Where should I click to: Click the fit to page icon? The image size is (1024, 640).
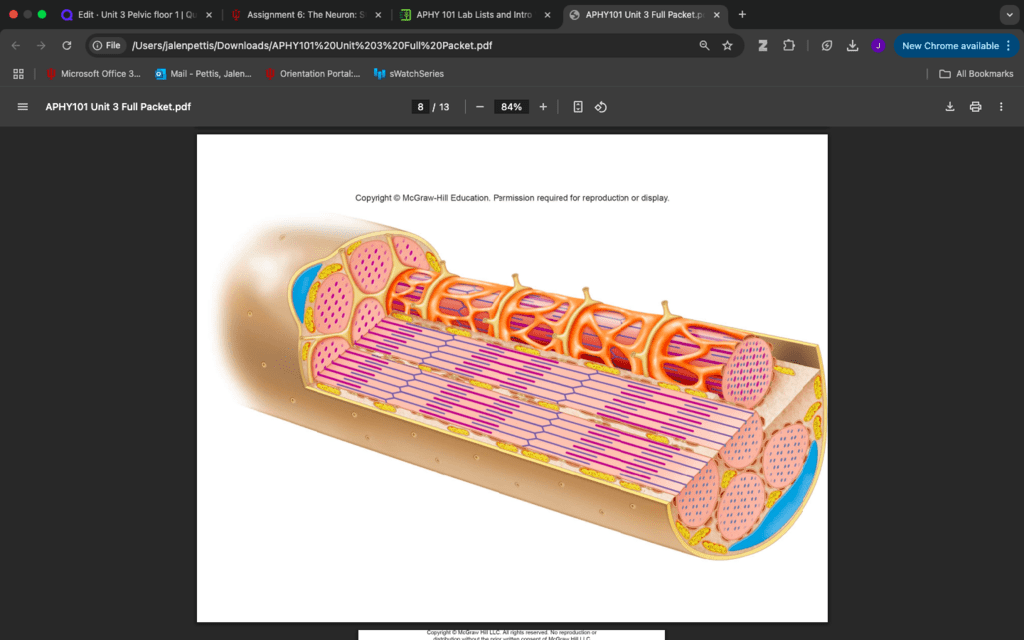coord(578,106)
